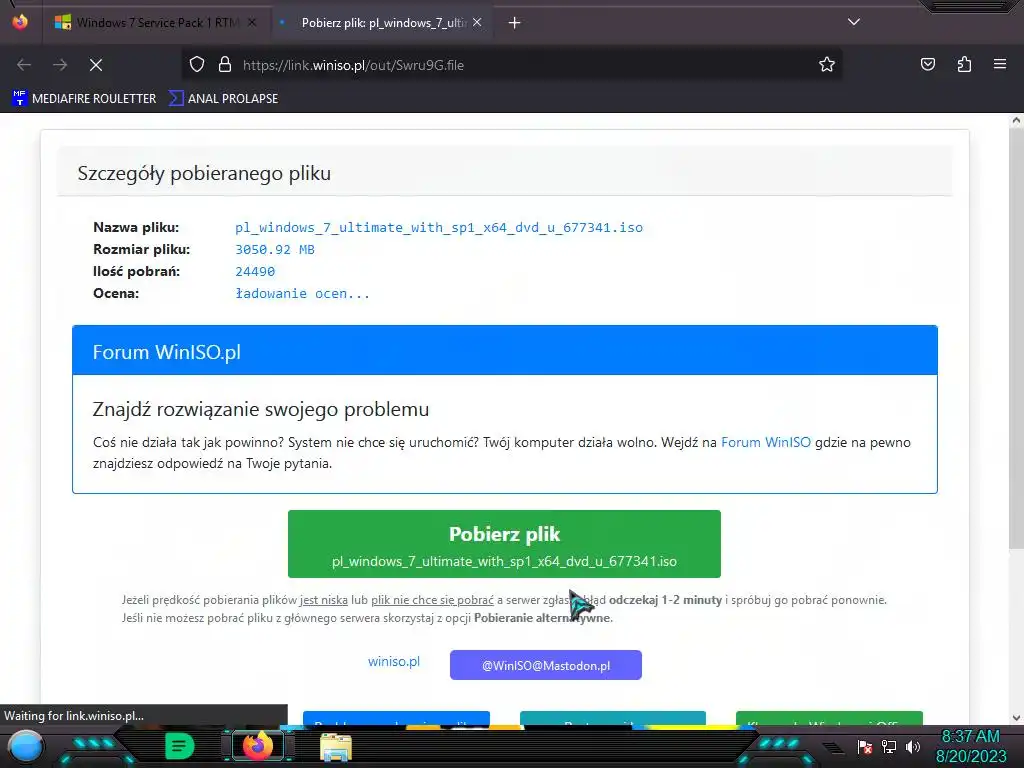Click the file name pl_windows_7_ultimate iso text
The width and height of the screenshot is (1024, 768).
[439, 227]
